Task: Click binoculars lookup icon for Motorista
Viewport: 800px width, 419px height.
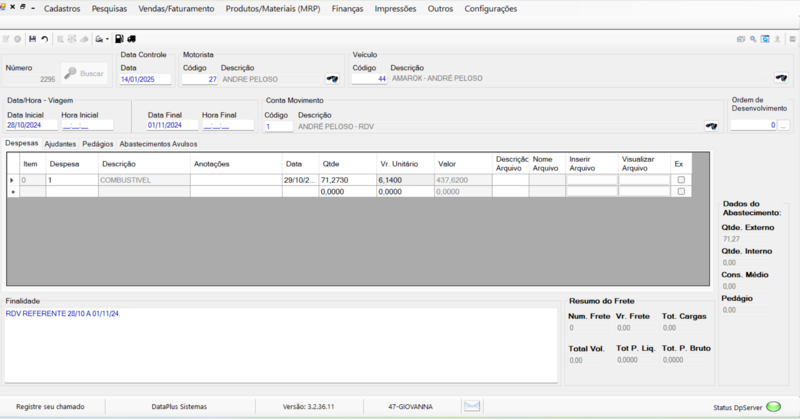Action: 332,79
